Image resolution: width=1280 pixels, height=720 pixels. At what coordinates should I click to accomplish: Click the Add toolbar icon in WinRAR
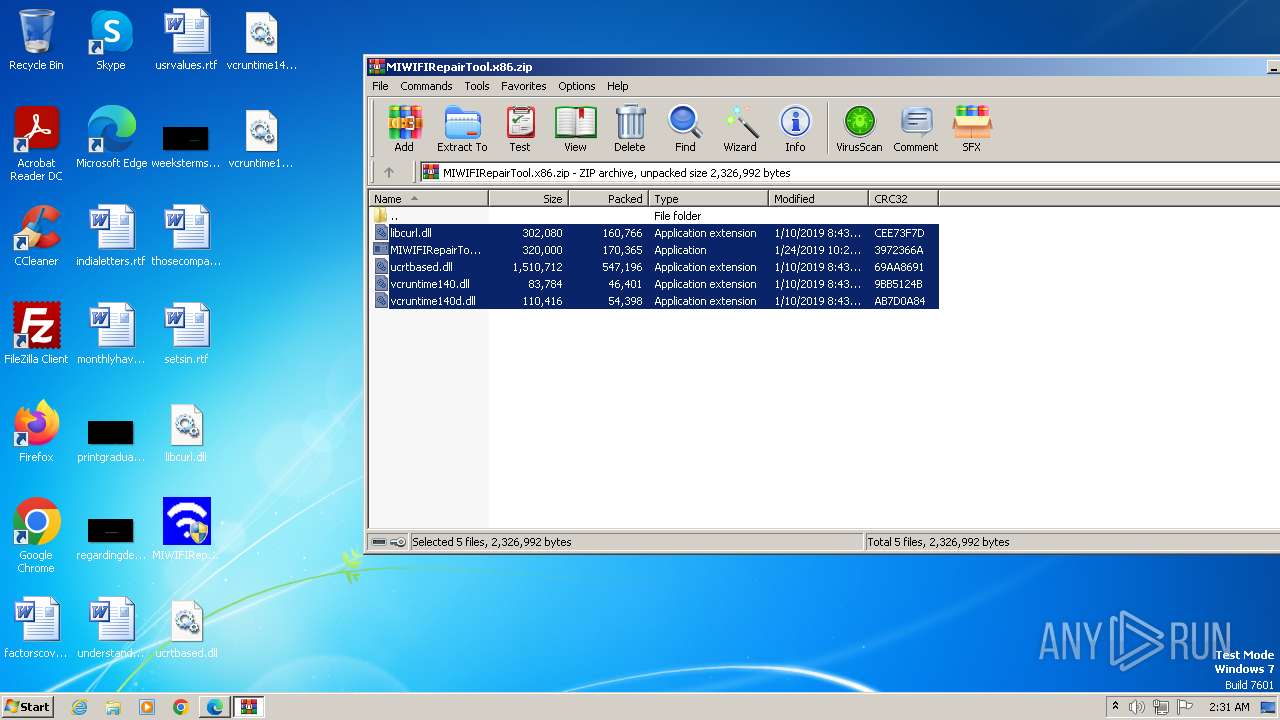[x=404, y=129]
